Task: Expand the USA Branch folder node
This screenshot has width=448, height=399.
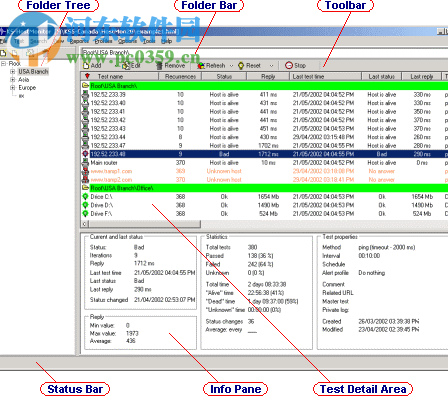Action: point(12,71)
